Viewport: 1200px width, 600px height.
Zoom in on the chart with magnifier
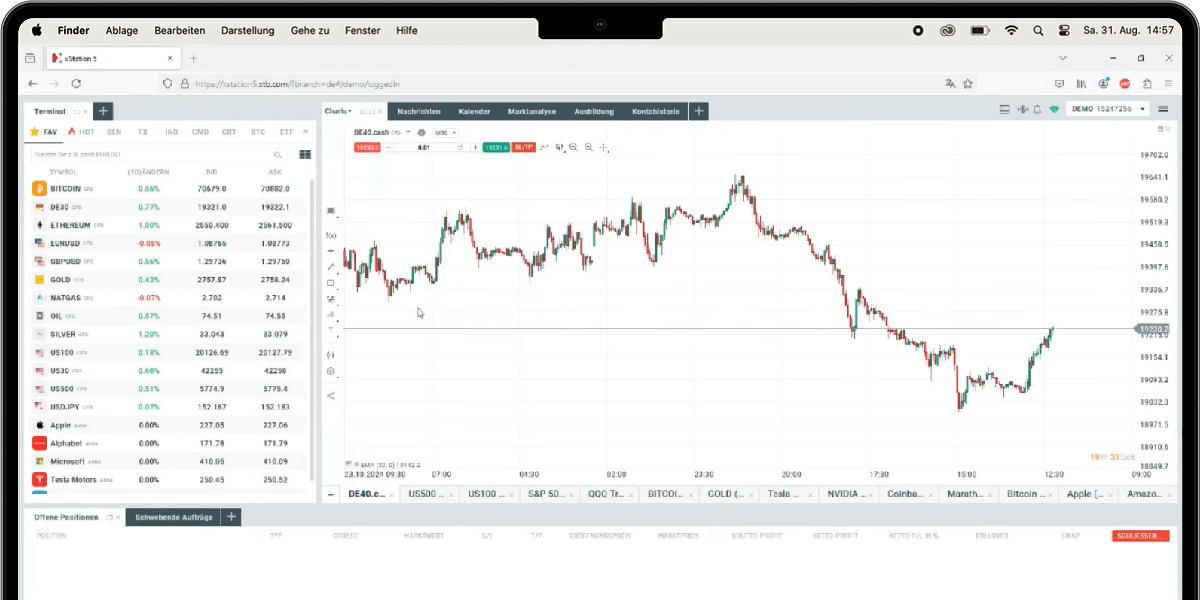572,147
